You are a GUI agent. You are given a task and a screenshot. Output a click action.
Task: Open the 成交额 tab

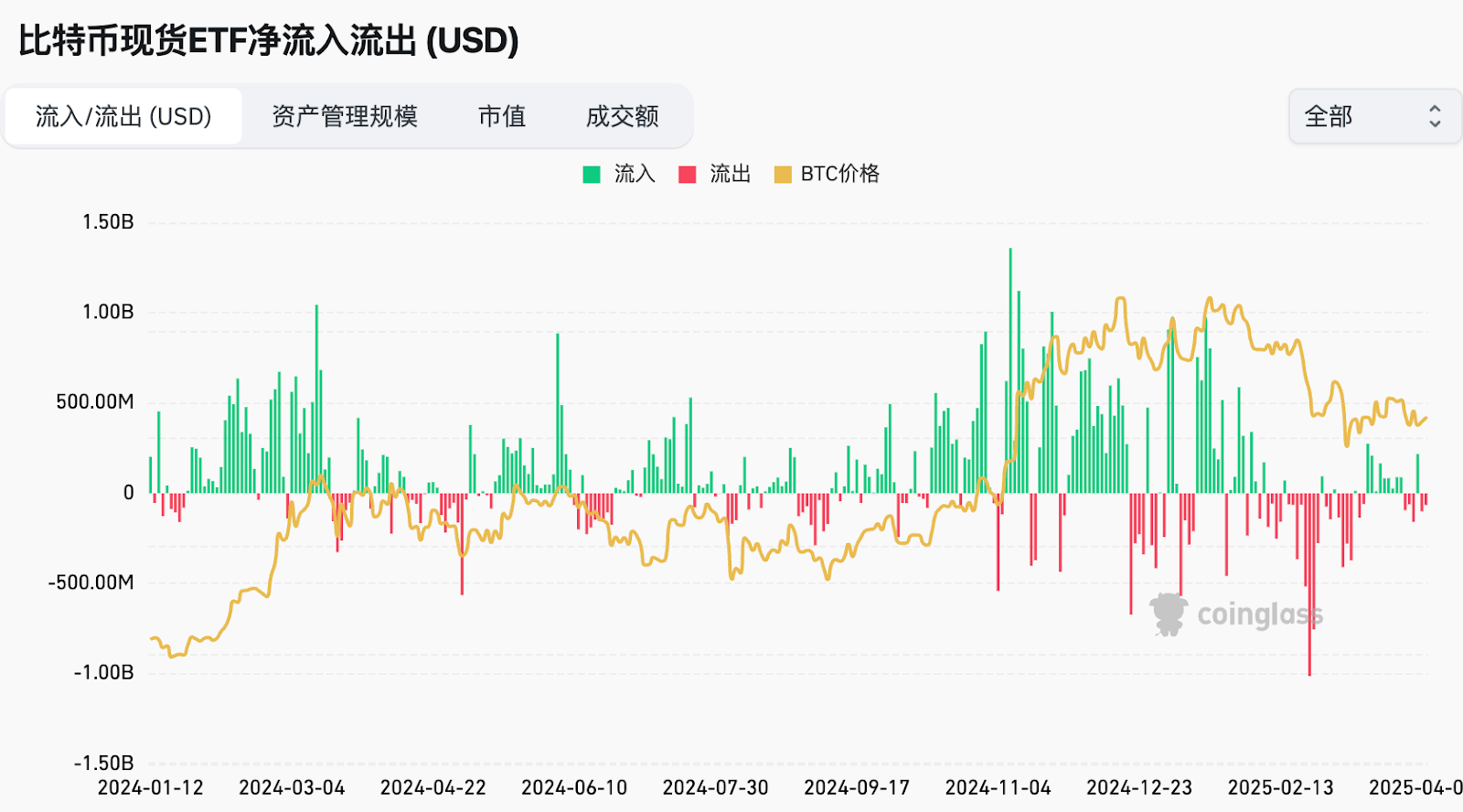[x=622, y=116]
